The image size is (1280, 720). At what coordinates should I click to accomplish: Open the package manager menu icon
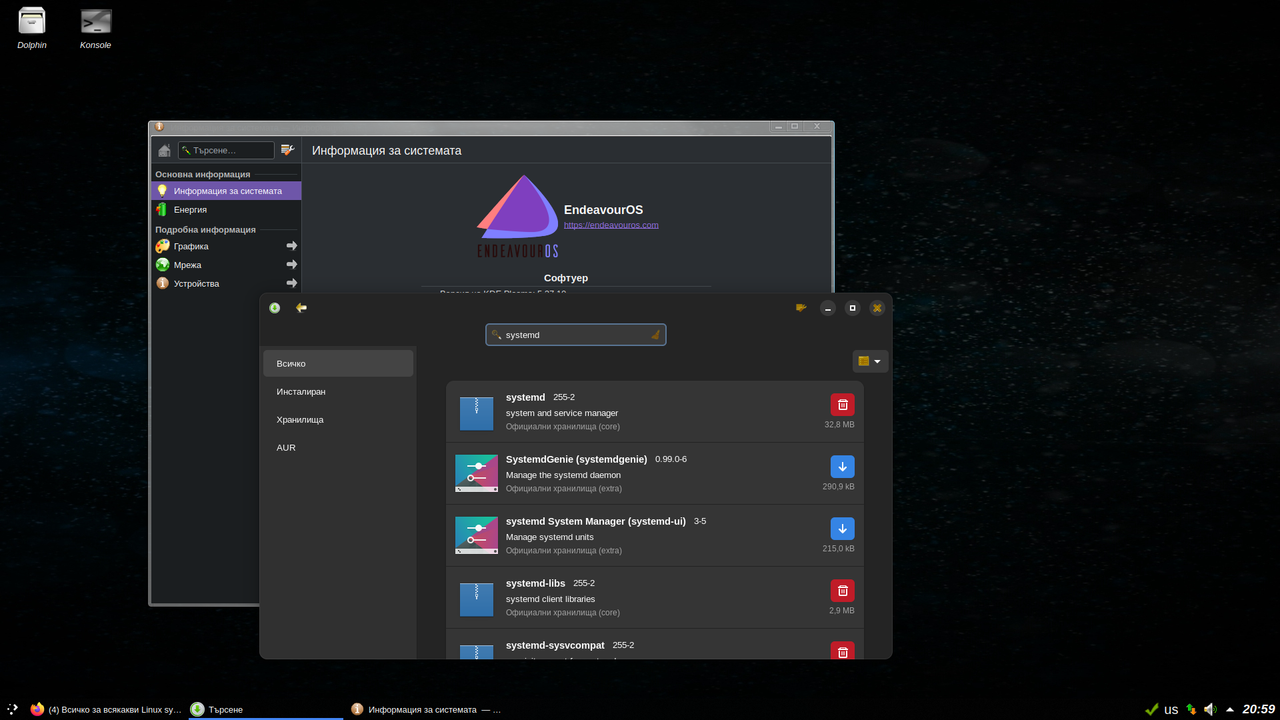801,308
